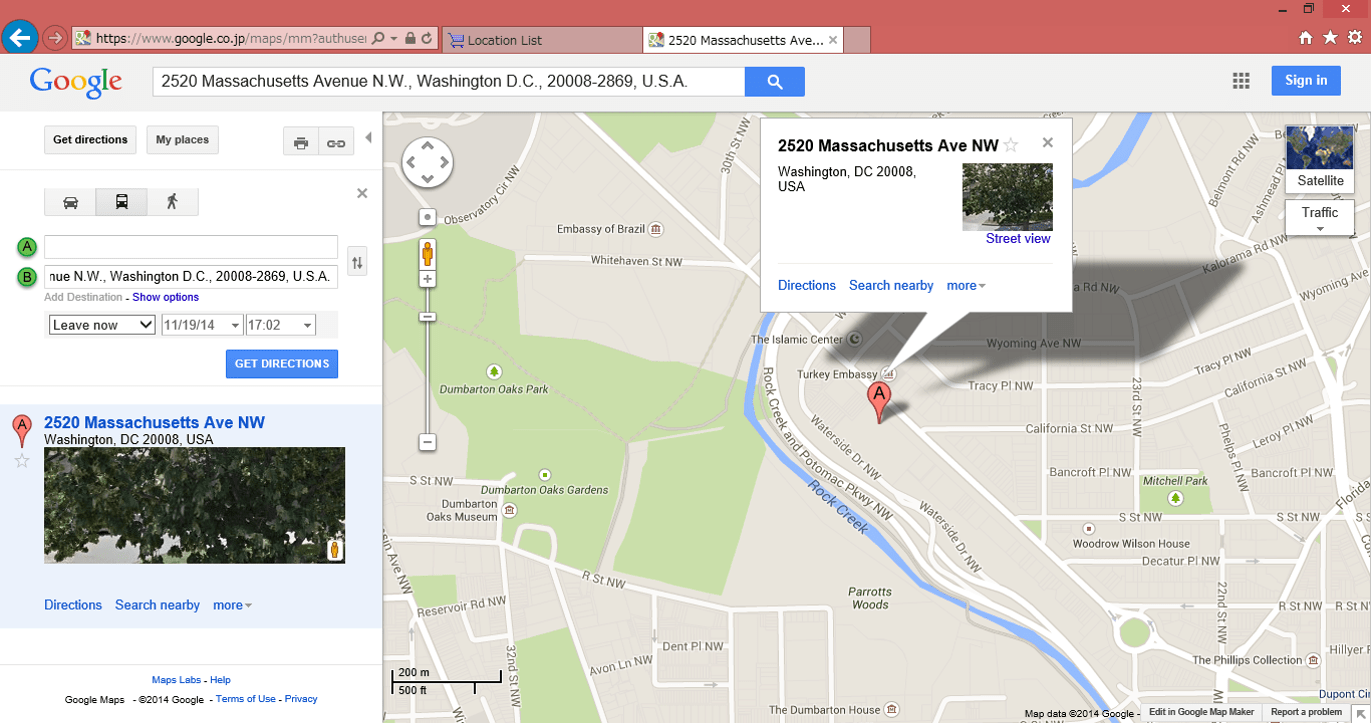Screen dimensions: 1371x723
Task: Zoom out with the minus button
Action: point(427,441)
